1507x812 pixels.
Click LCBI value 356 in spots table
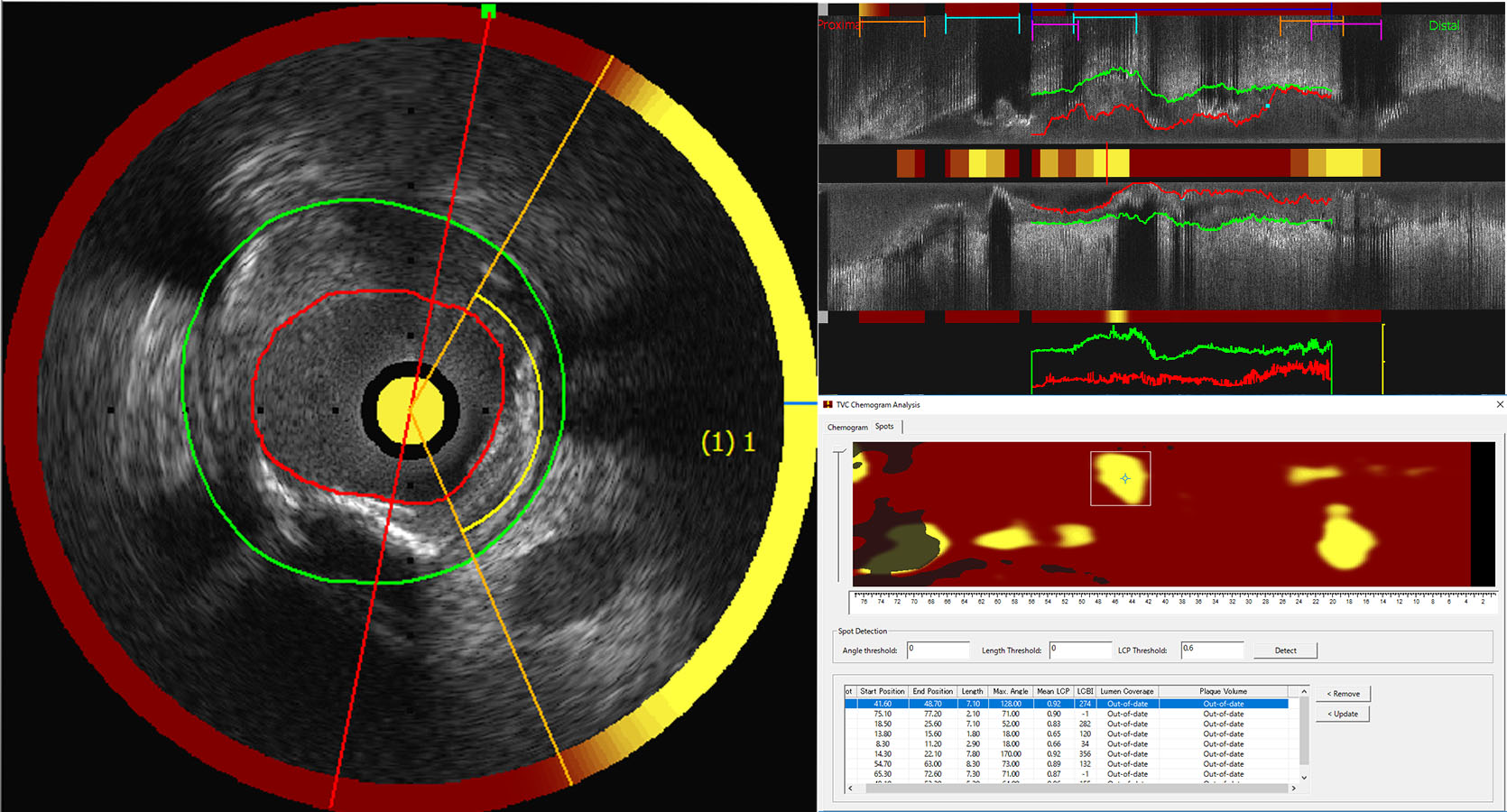pyautogui.click(x=1085, y=753)
